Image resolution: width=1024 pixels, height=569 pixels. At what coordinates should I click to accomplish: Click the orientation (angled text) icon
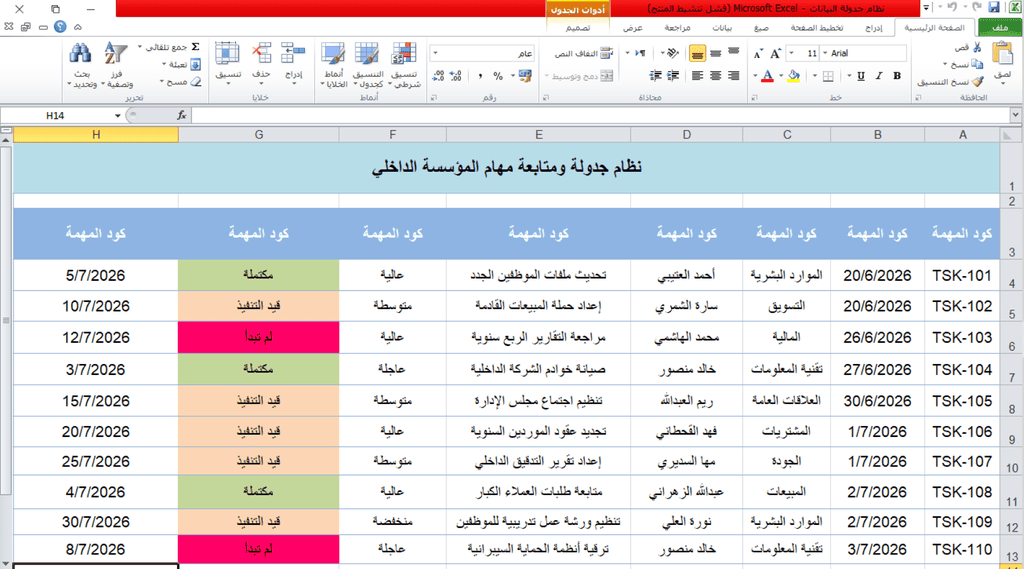pyautogui.click(x=673, y=53)
